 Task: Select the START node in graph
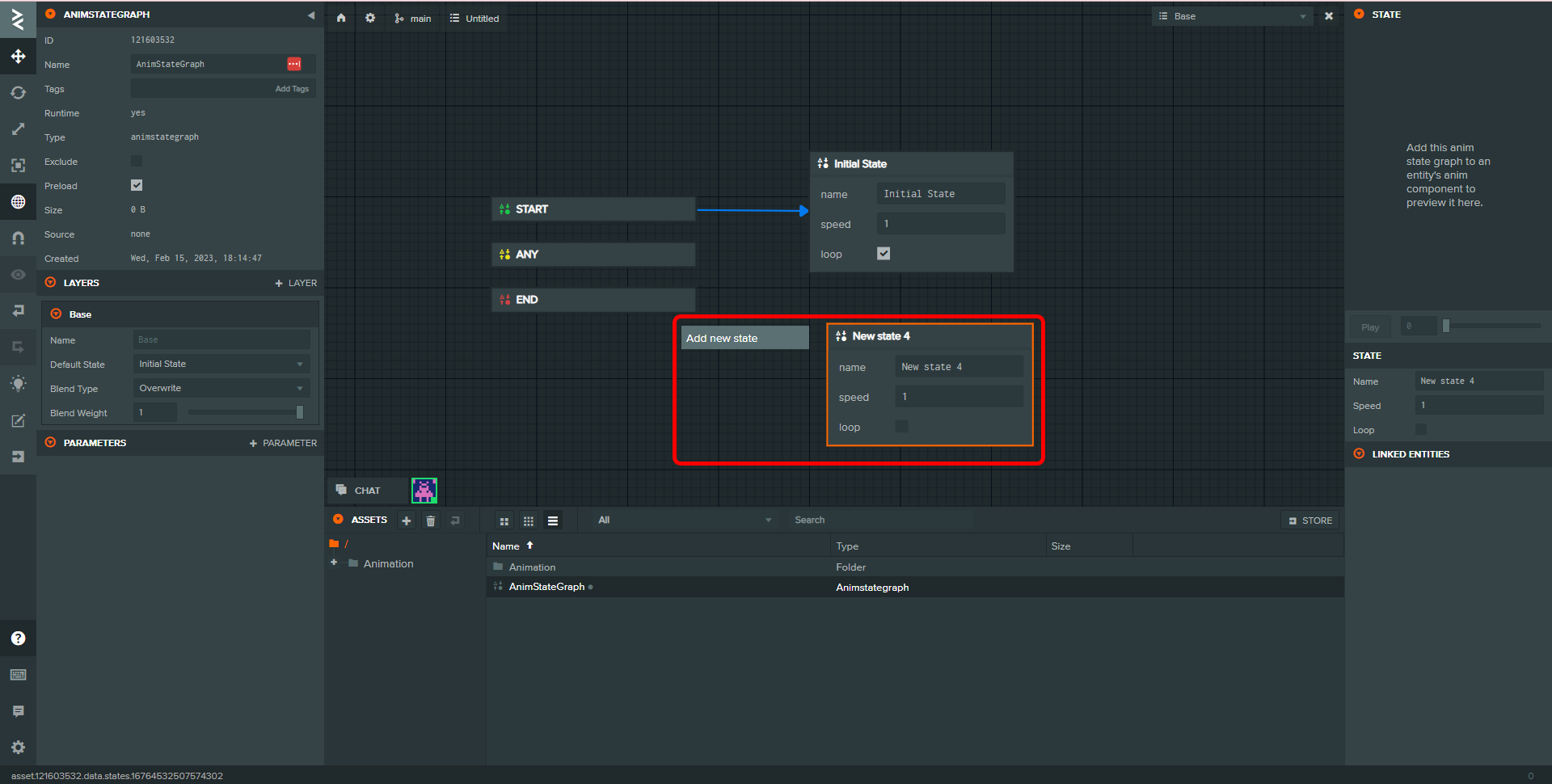tap(593, 209)
